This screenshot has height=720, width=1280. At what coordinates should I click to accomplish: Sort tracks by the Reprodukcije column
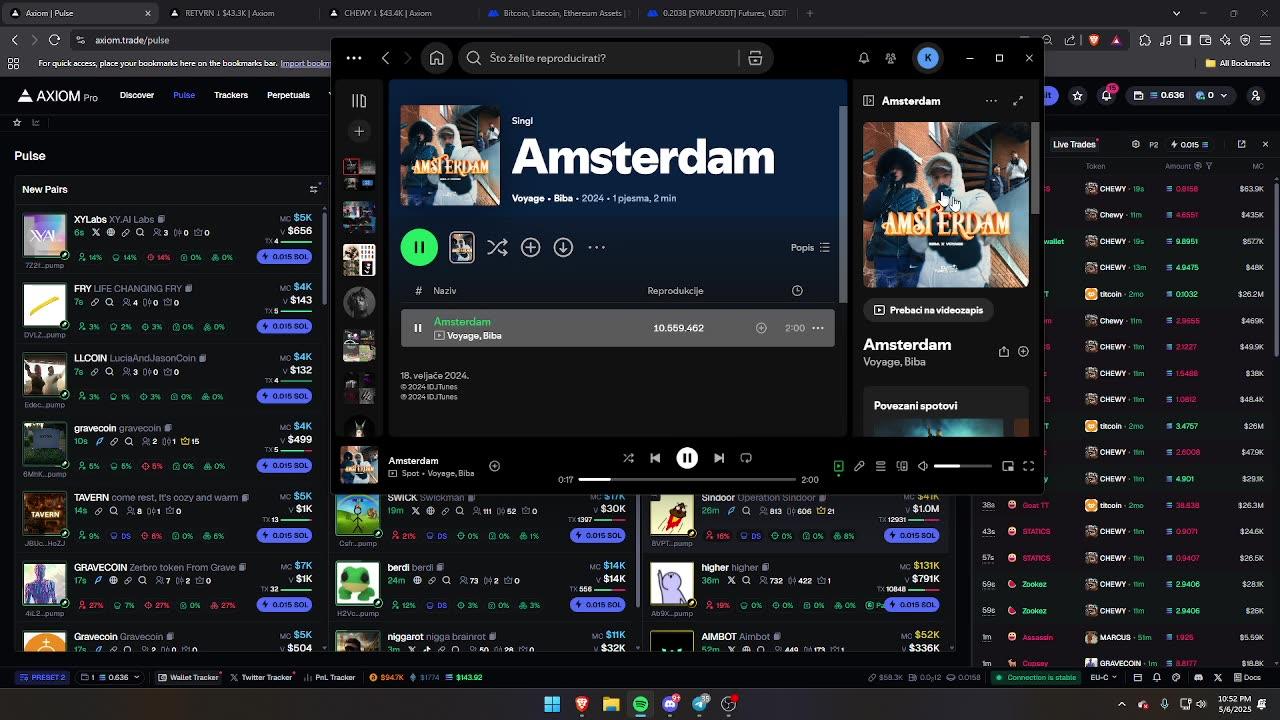click(x=675, y=291)
